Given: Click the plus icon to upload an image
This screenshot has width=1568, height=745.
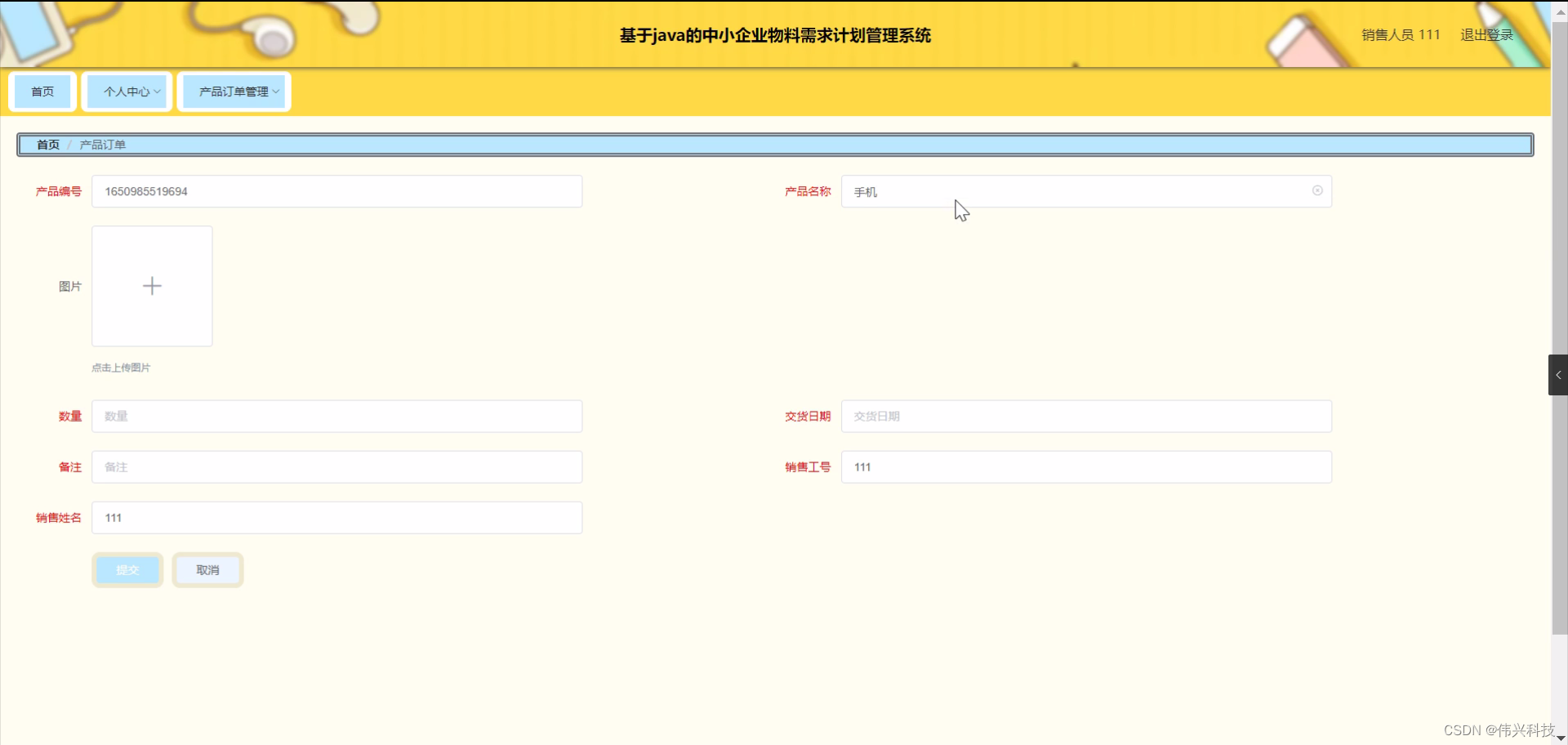Looking at the screenshot, I should point(152,286).
